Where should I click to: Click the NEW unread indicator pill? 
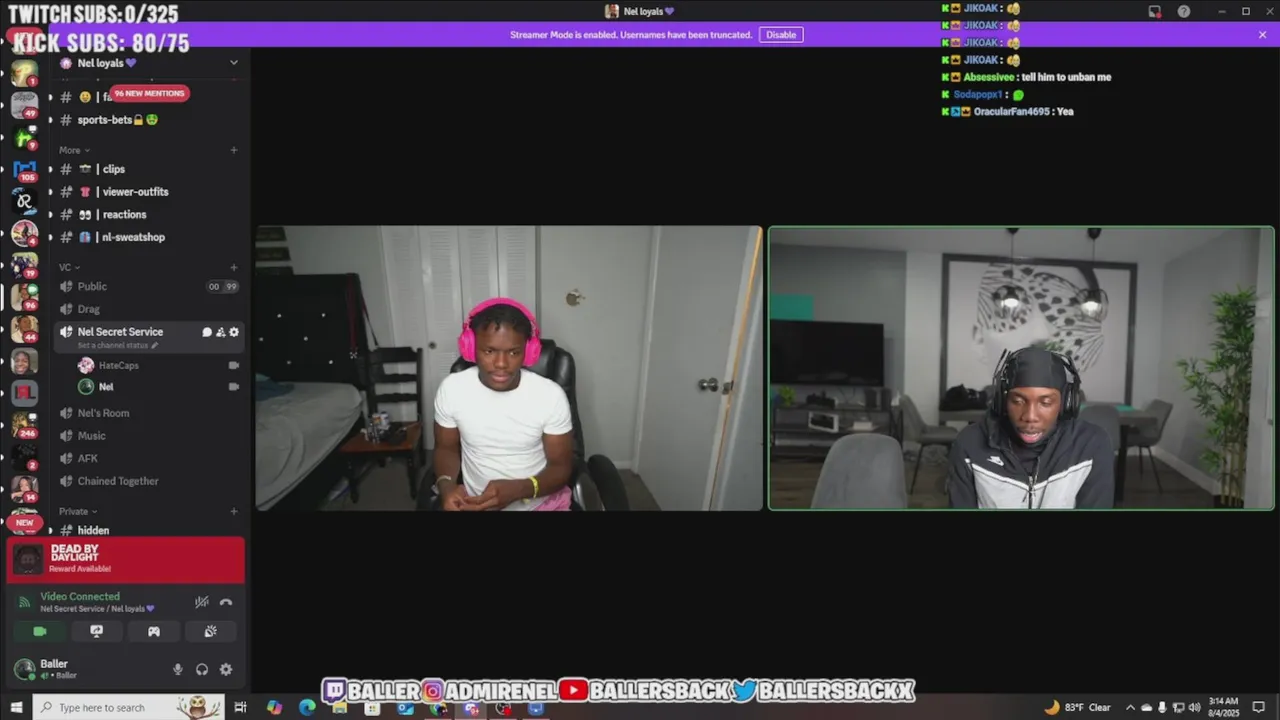tap(24, 523)
